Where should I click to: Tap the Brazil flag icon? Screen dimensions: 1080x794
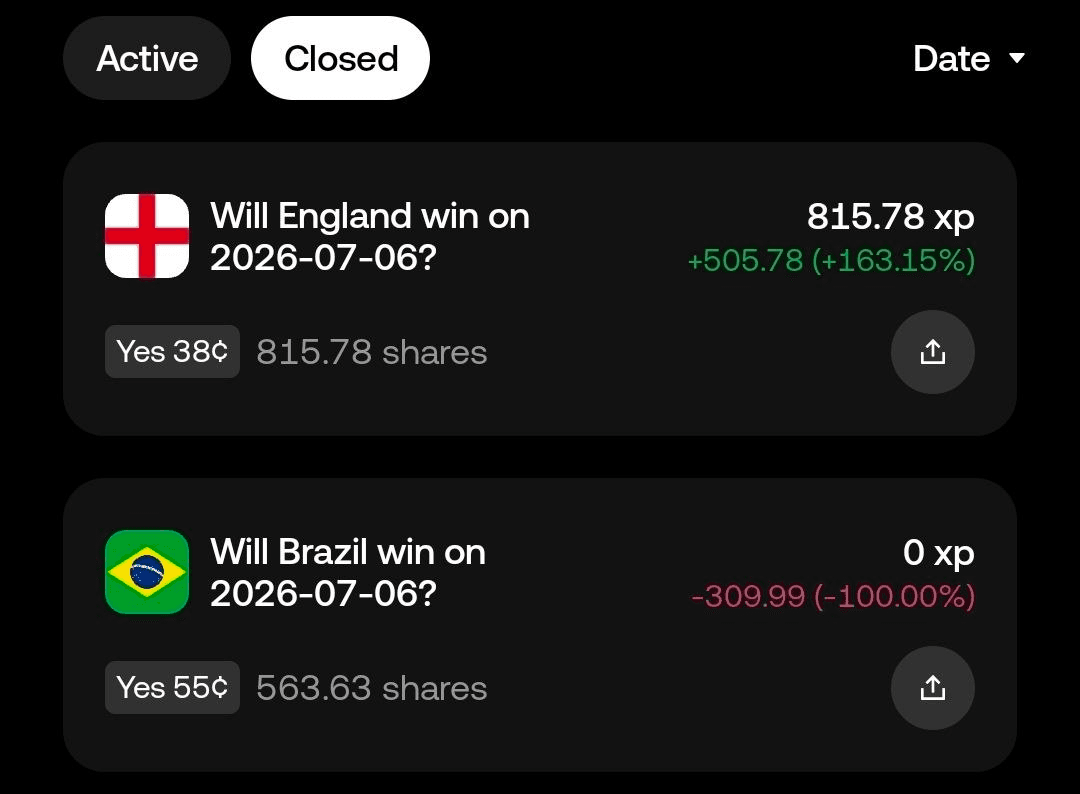(147, 572)
